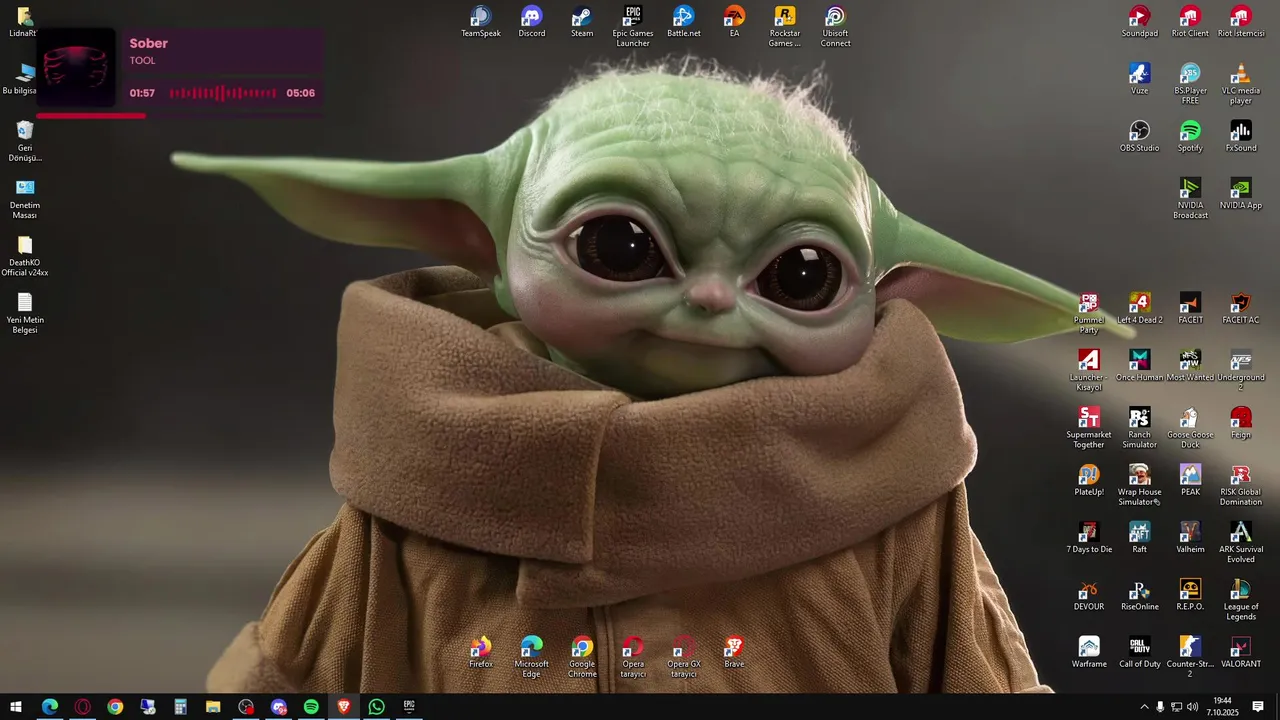The height and width of the screenshot is (720, 1280).
Task: Select the Once Human desktop icon
Action: point(1139,366)
